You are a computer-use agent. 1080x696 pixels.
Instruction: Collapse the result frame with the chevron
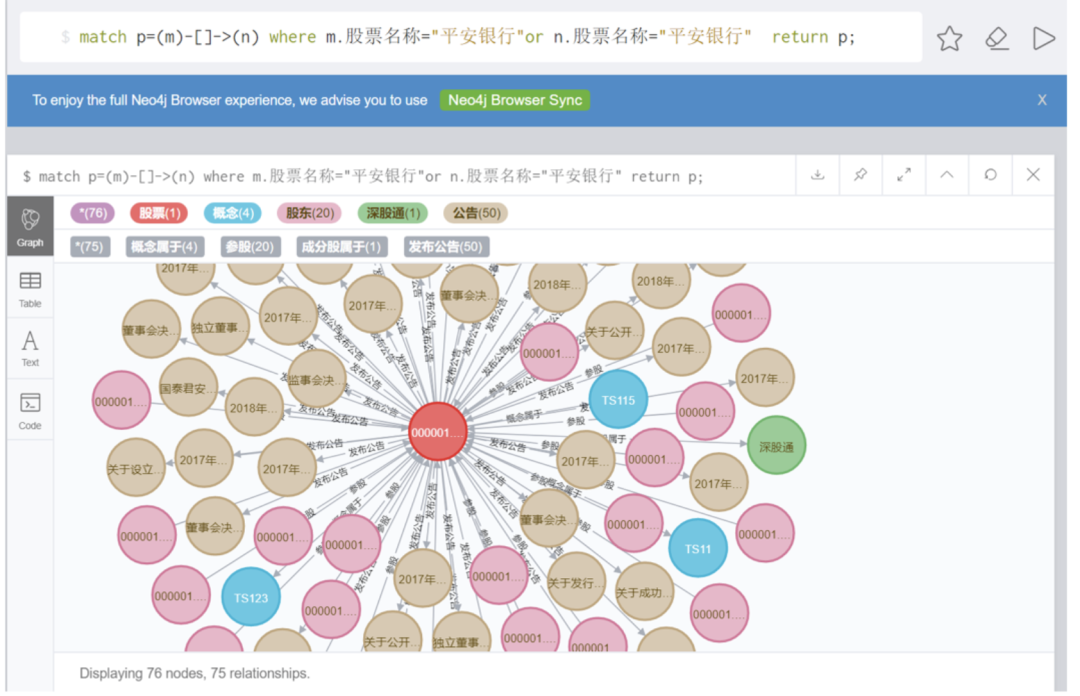point(946,175)
